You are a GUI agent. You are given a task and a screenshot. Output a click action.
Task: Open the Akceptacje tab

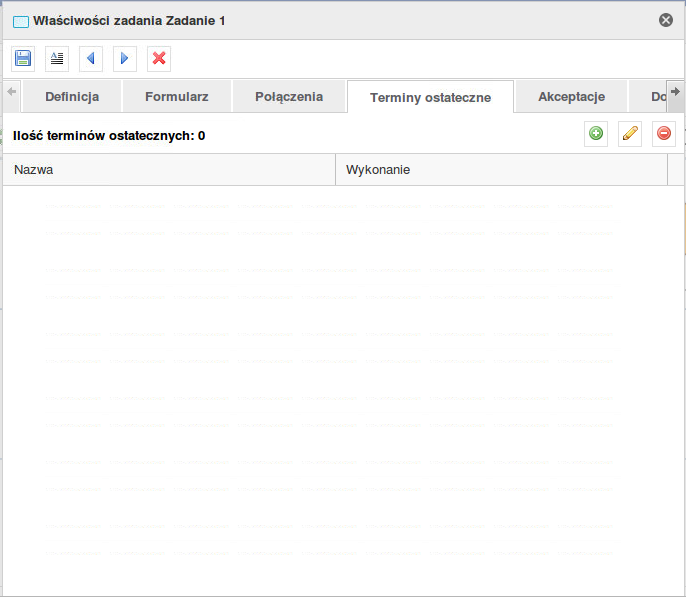click(572, 97)
